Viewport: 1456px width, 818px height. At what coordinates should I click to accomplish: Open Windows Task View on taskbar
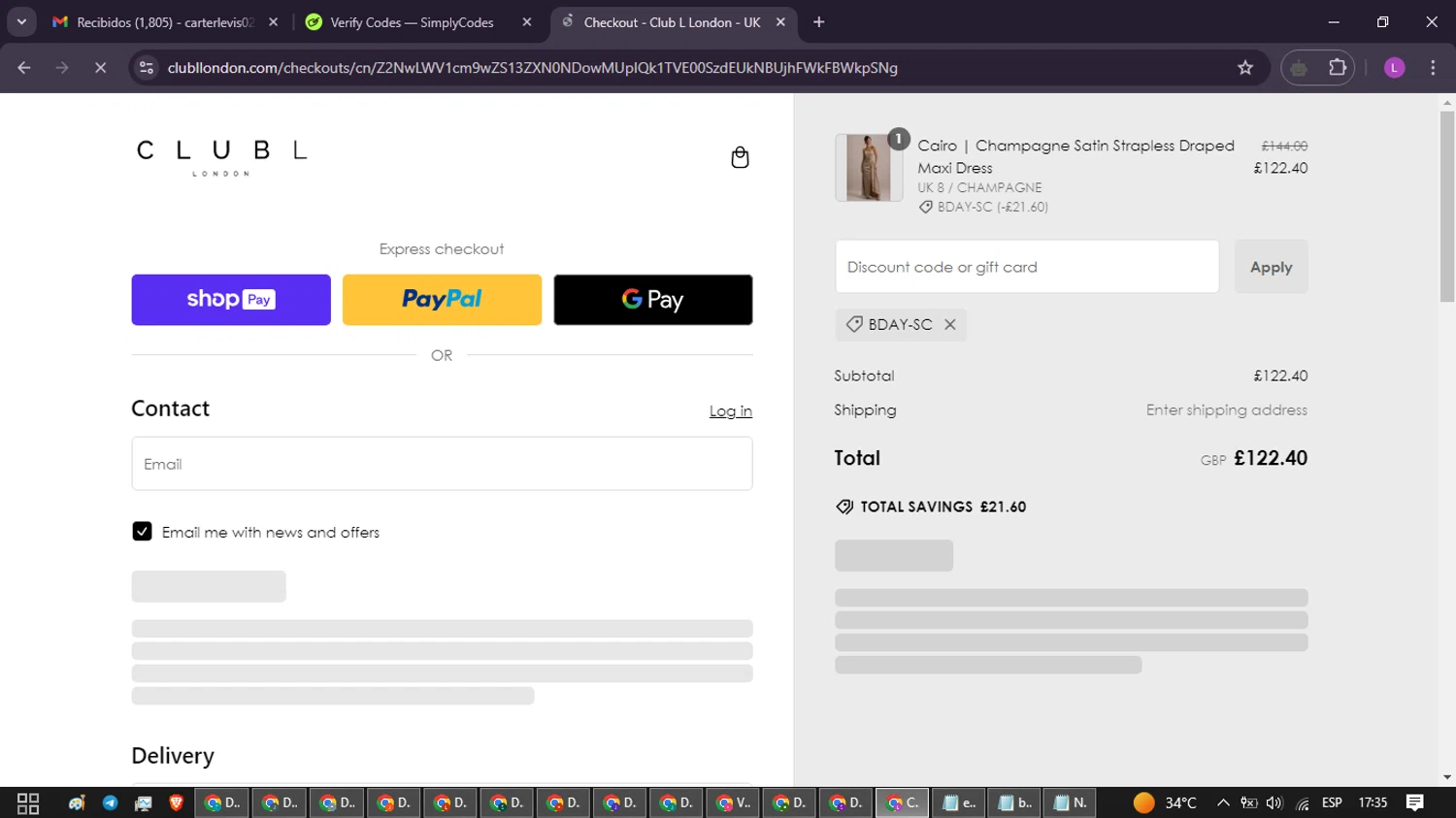click(x=28, y=803)
